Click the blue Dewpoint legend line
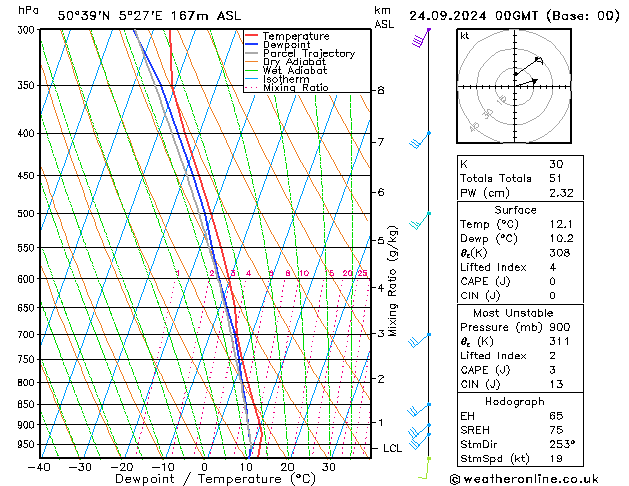The image size is (629, 486). click(x=252, y=45)
